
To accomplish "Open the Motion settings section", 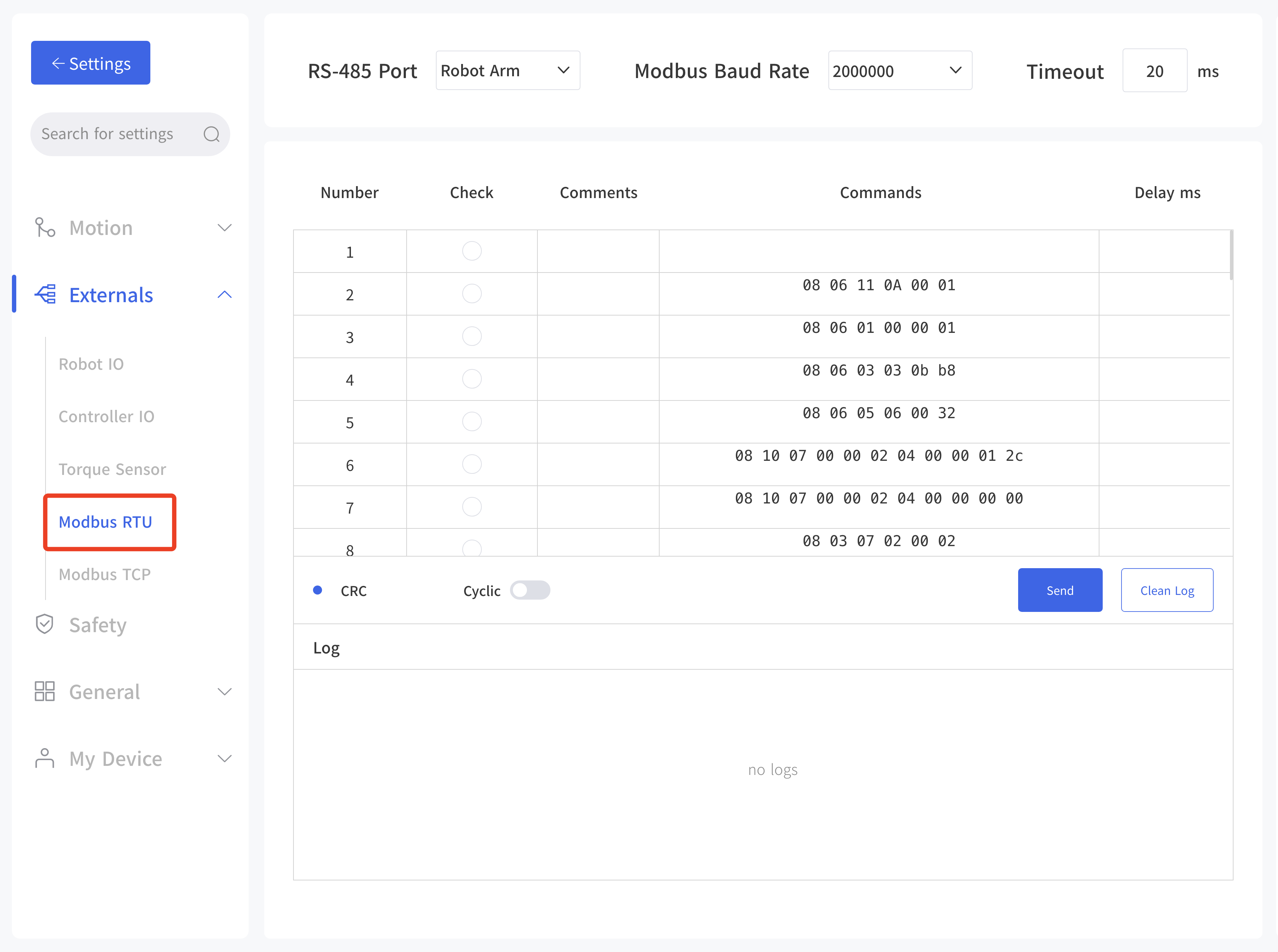I will [x=101, y=228].
